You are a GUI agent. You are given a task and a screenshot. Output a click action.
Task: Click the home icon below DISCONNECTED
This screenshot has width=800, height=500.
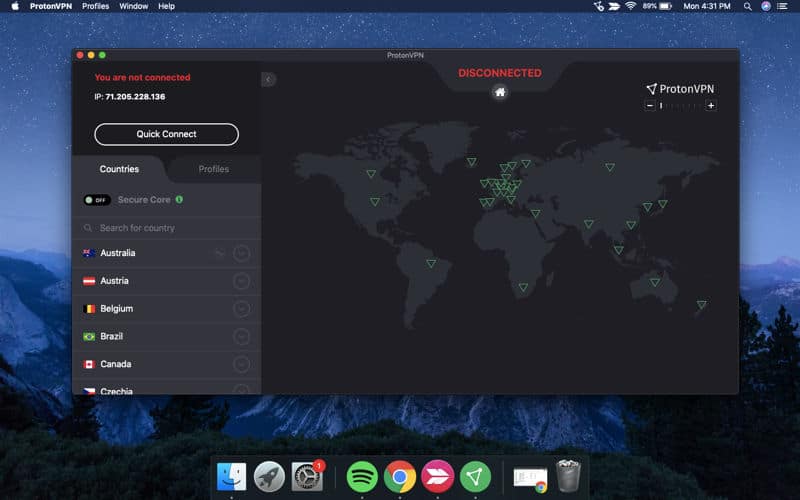pos(500,92)
